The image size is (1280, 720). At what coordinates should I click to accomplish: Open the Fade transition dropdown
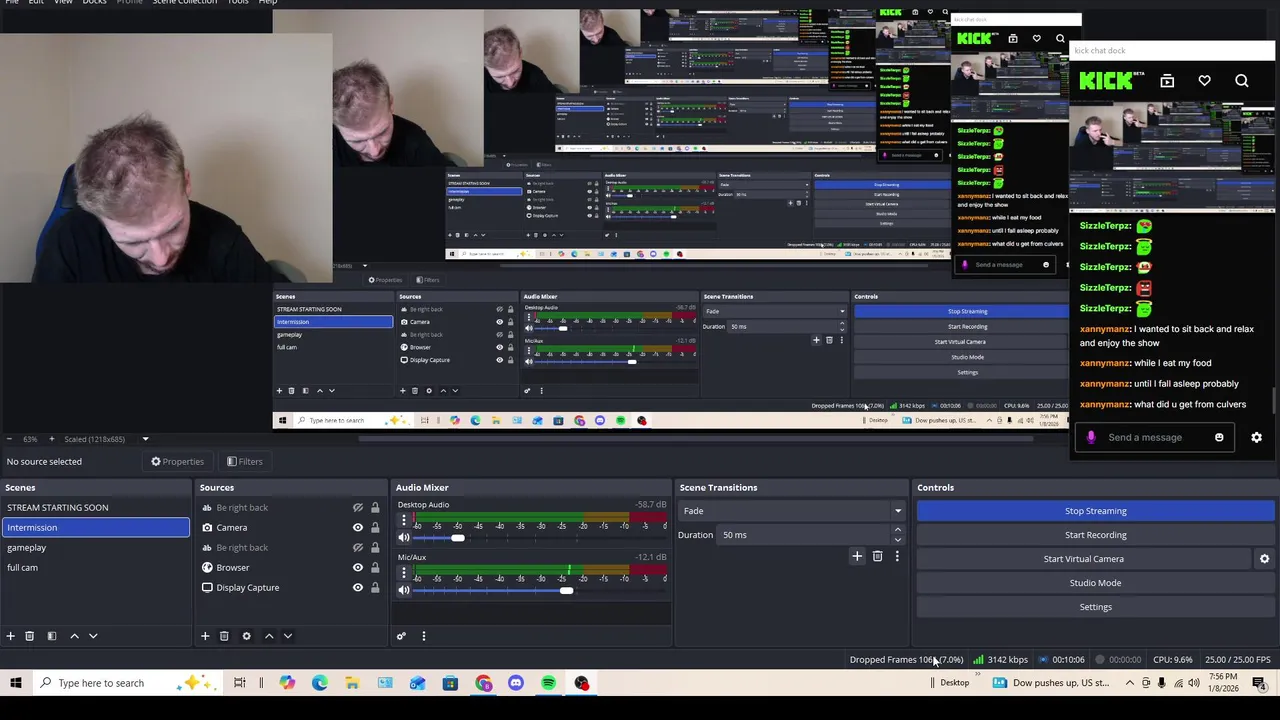pyautogui.click(x=792, y=511)
